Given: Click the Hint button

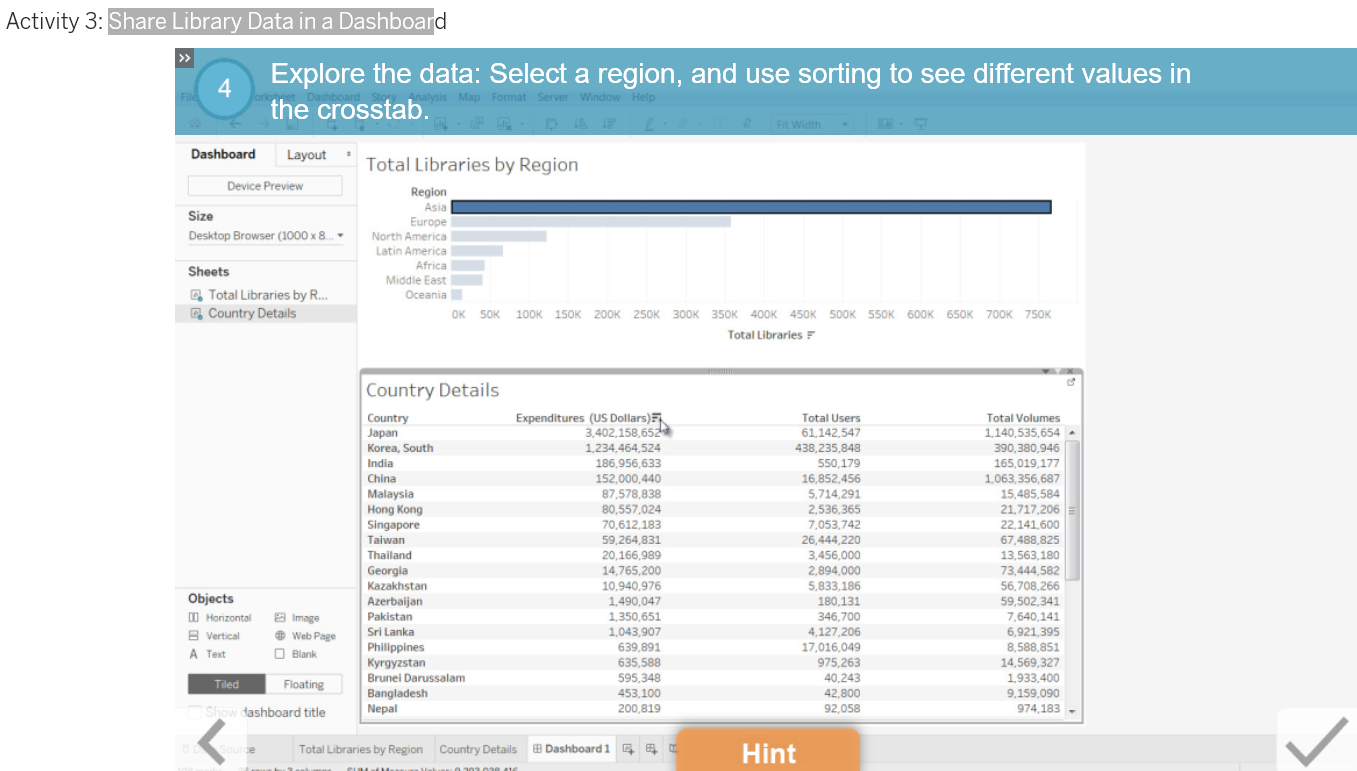Looking at the screenshot, I should tap(767, 751).
